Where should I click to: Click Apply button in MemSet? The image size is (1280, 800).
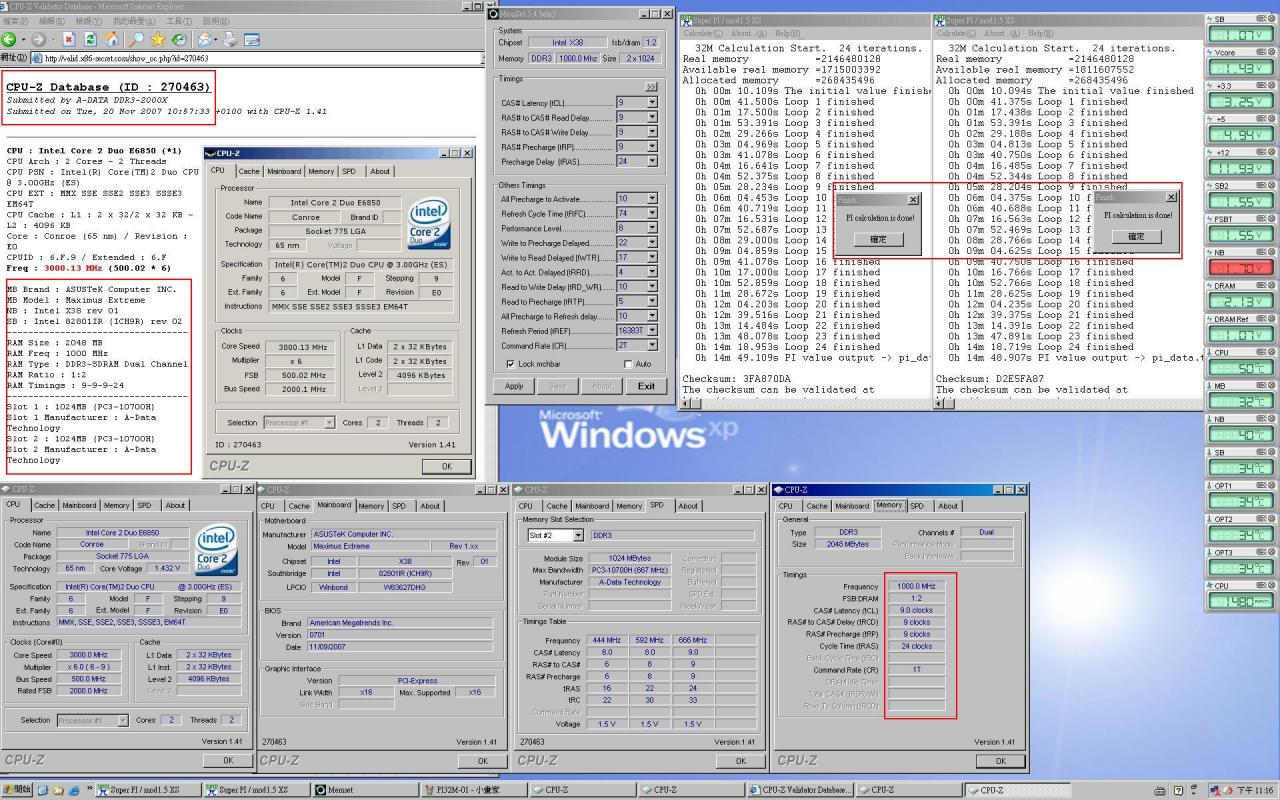point(514,386)
